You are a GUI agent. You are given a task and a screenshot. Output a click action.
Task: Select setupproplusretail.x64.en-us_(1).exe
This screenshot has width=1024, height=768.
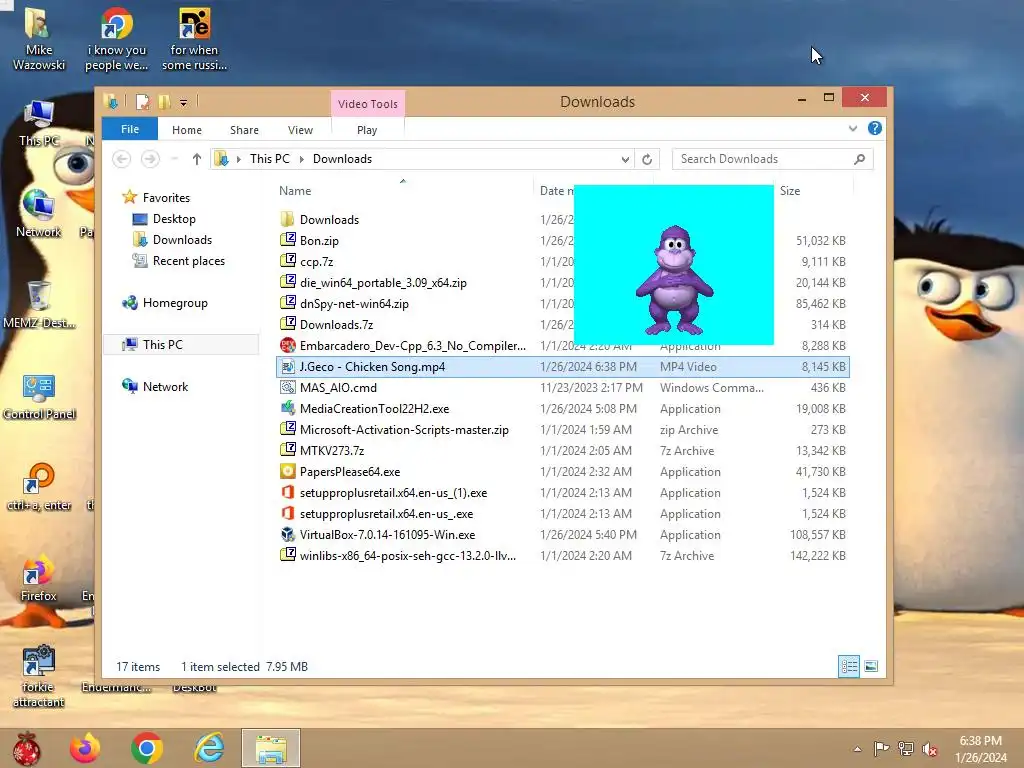coord(393,492)
